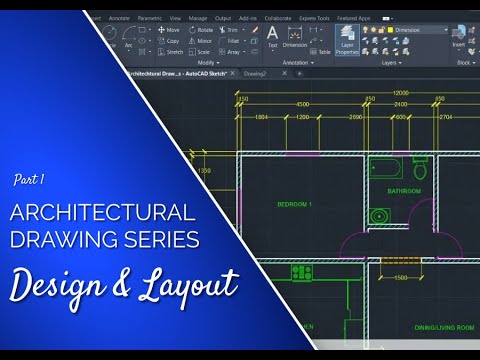The width and height of the screenshot is (480, 360).
Task: Click the Rectangle tool icon
Action: (x=142, y=30)
